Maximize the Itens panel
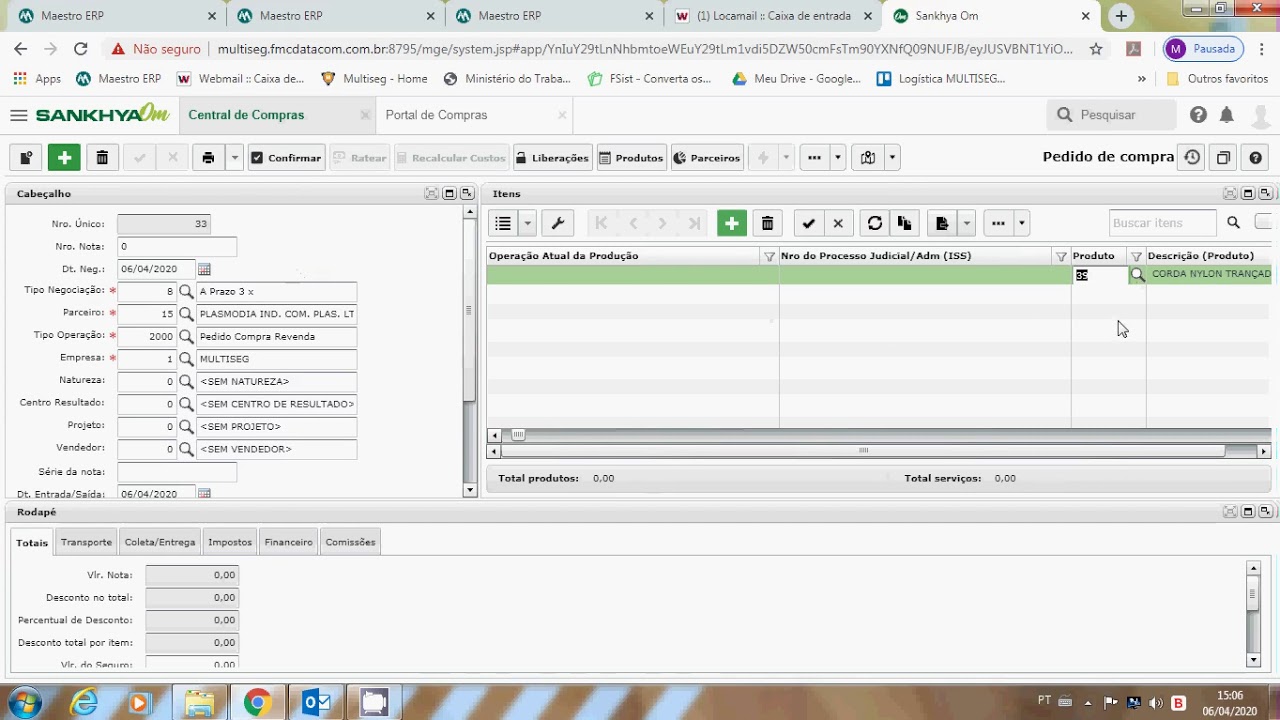 pyautogui.click(x=1248, y=194)
